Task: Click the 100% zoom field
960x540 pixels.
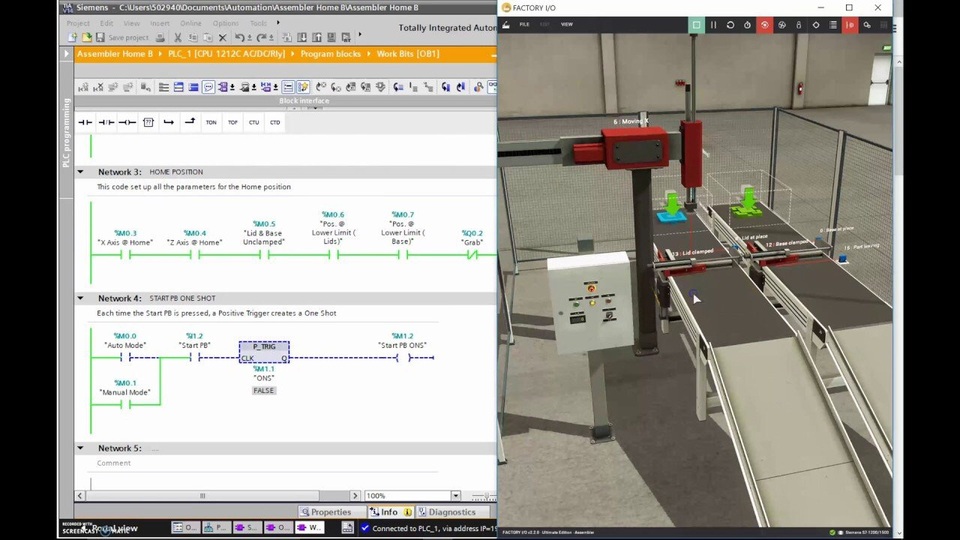Action: pos(407,496)
